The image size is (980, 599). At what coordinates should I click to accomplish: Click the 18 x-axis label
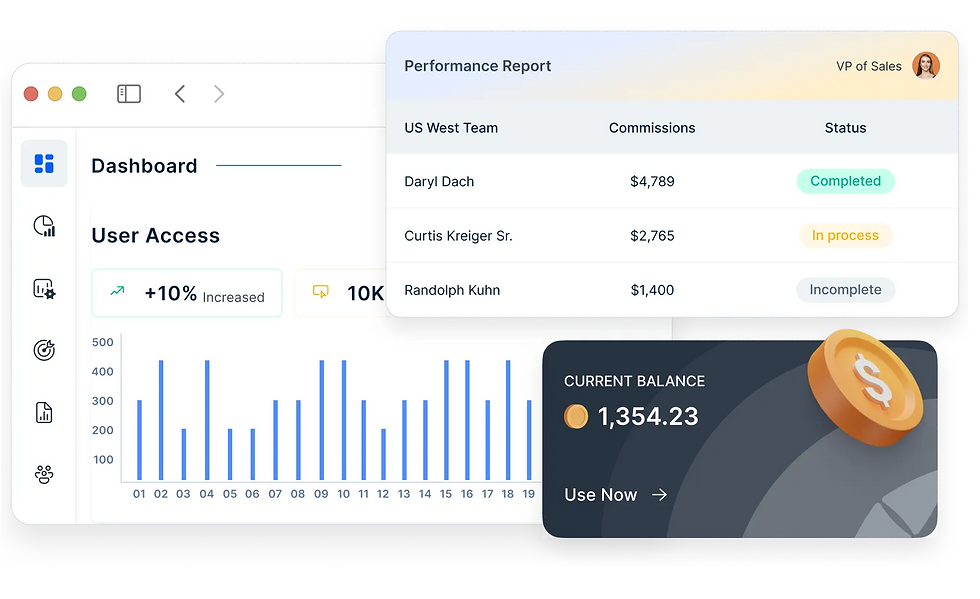point(508,494)
